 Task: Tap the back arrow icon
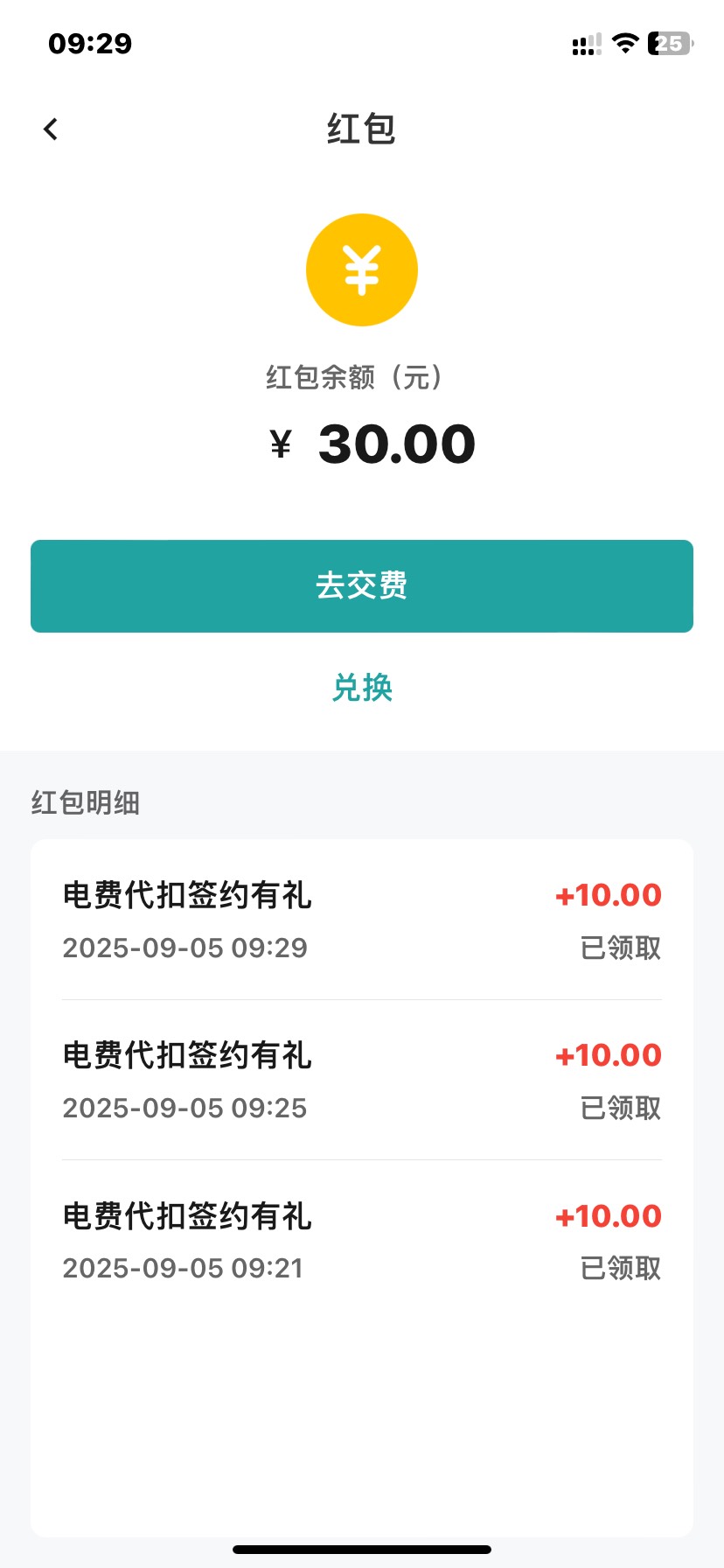pos(51,129)
